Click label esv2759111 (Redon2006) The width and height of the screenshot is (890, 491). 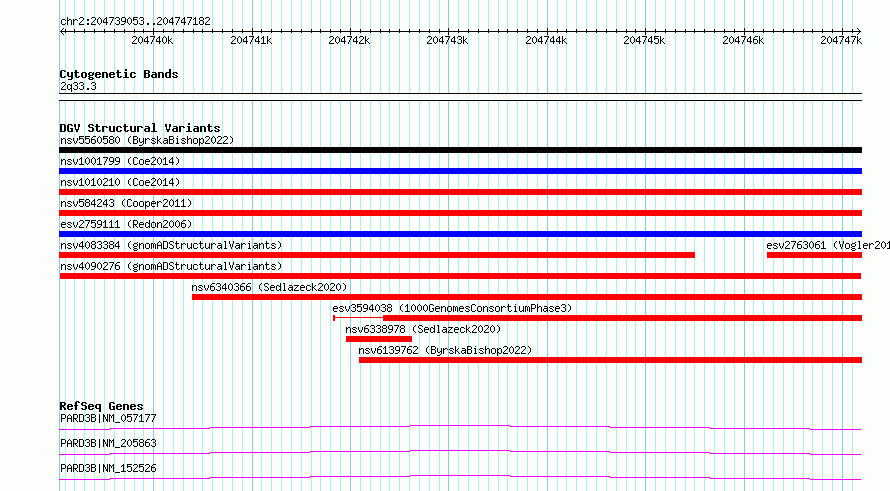[126, 224]
